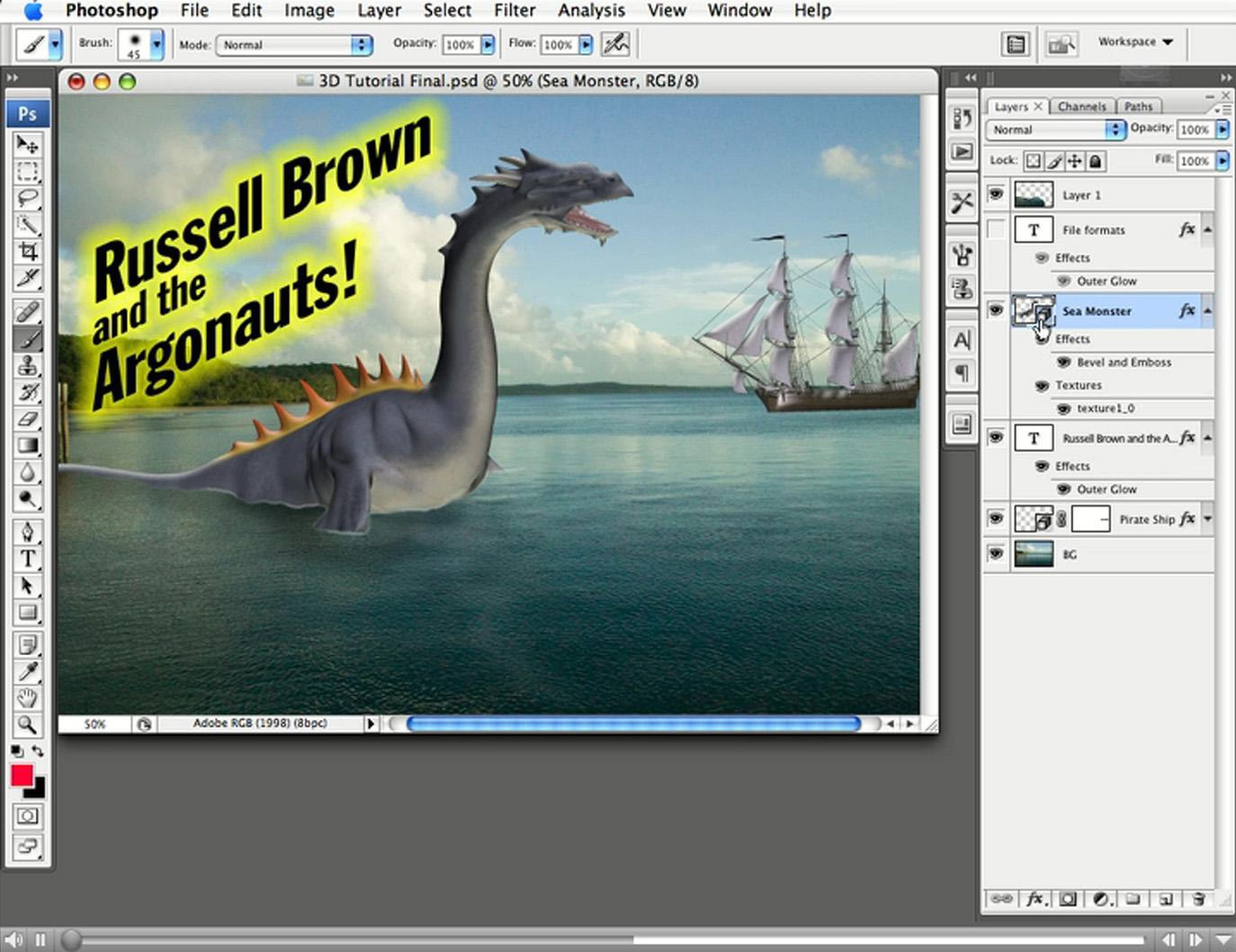This screenshot has width=1236, height=952.
Task: Collapse the Sea Monster layer effects
Action: point(1207,311)
